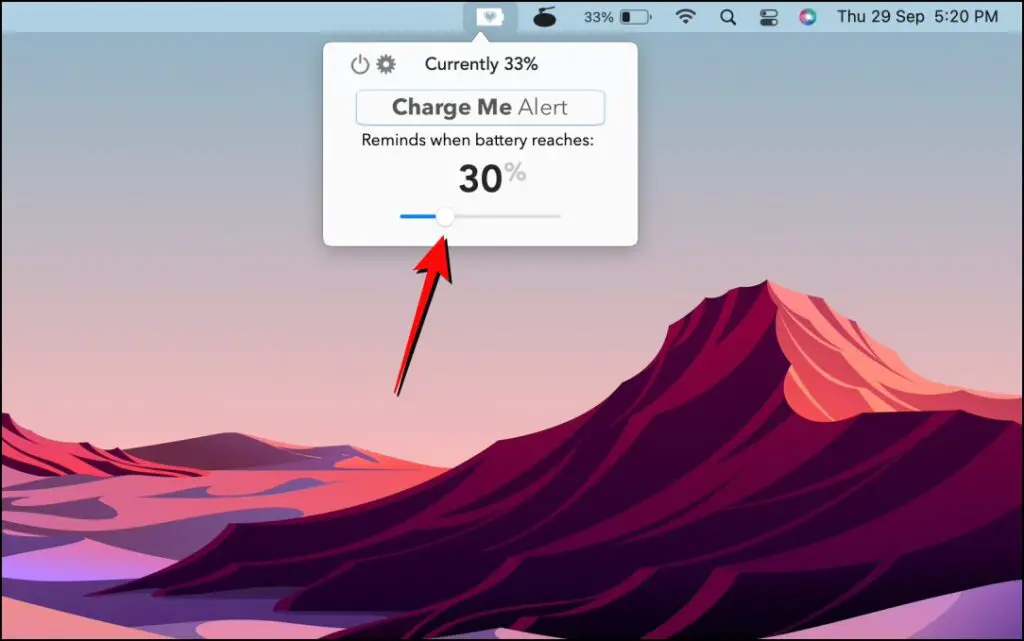Click the 'Currently 33%' label
Image resolution: width=1024 pixels, height=641 pixels.
click(x=481, y=64)
